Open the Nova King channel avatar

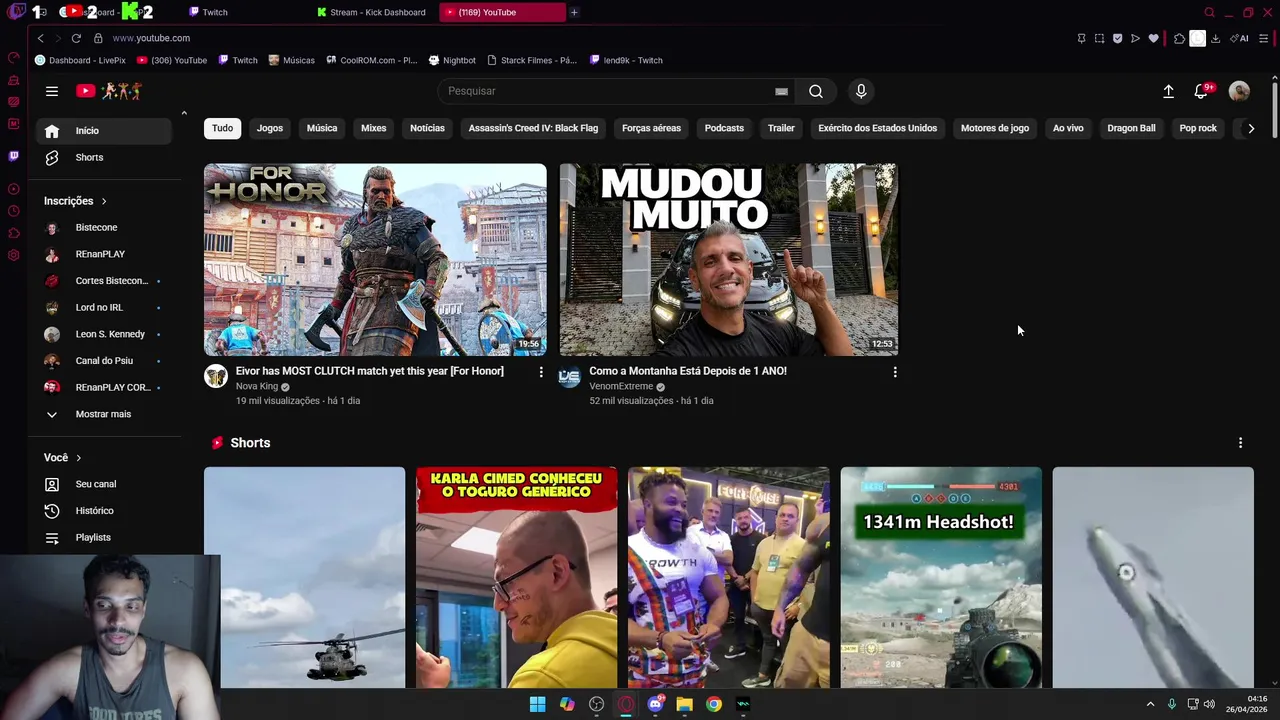216,376
